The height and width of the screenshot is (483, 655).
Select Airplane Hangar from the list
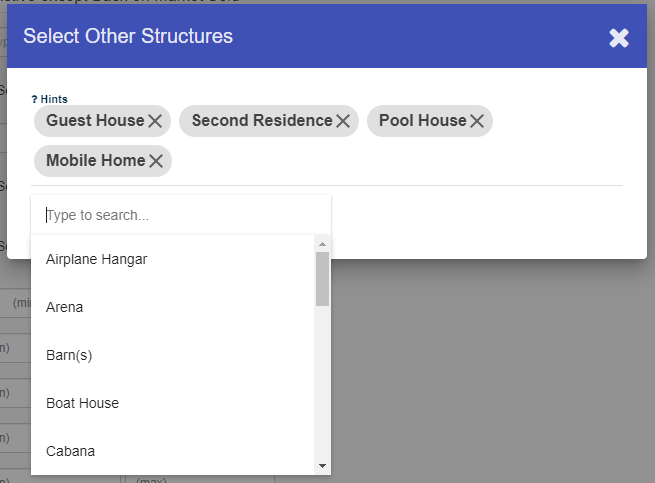point(97,259)
